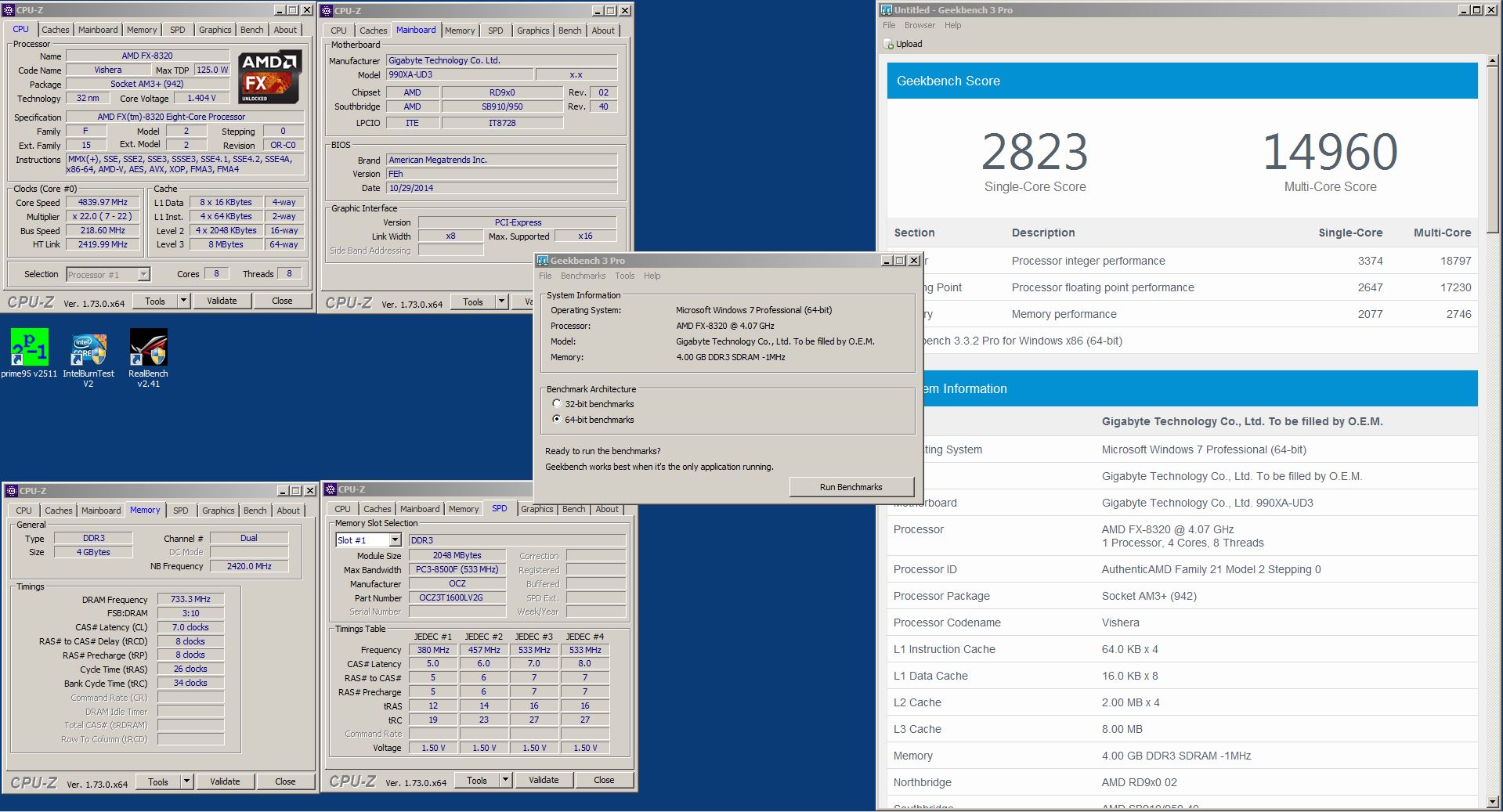Click the Upload icon in Geekbench
The image size is (1503, 812).
[x=888, y=45]
